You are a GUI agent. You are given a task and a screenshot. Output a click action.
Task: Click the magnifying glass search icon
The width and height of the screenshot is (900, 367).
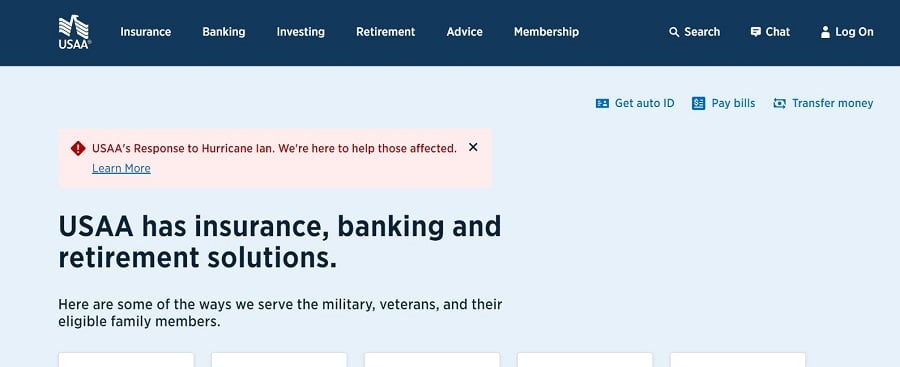tap(674, 32)
